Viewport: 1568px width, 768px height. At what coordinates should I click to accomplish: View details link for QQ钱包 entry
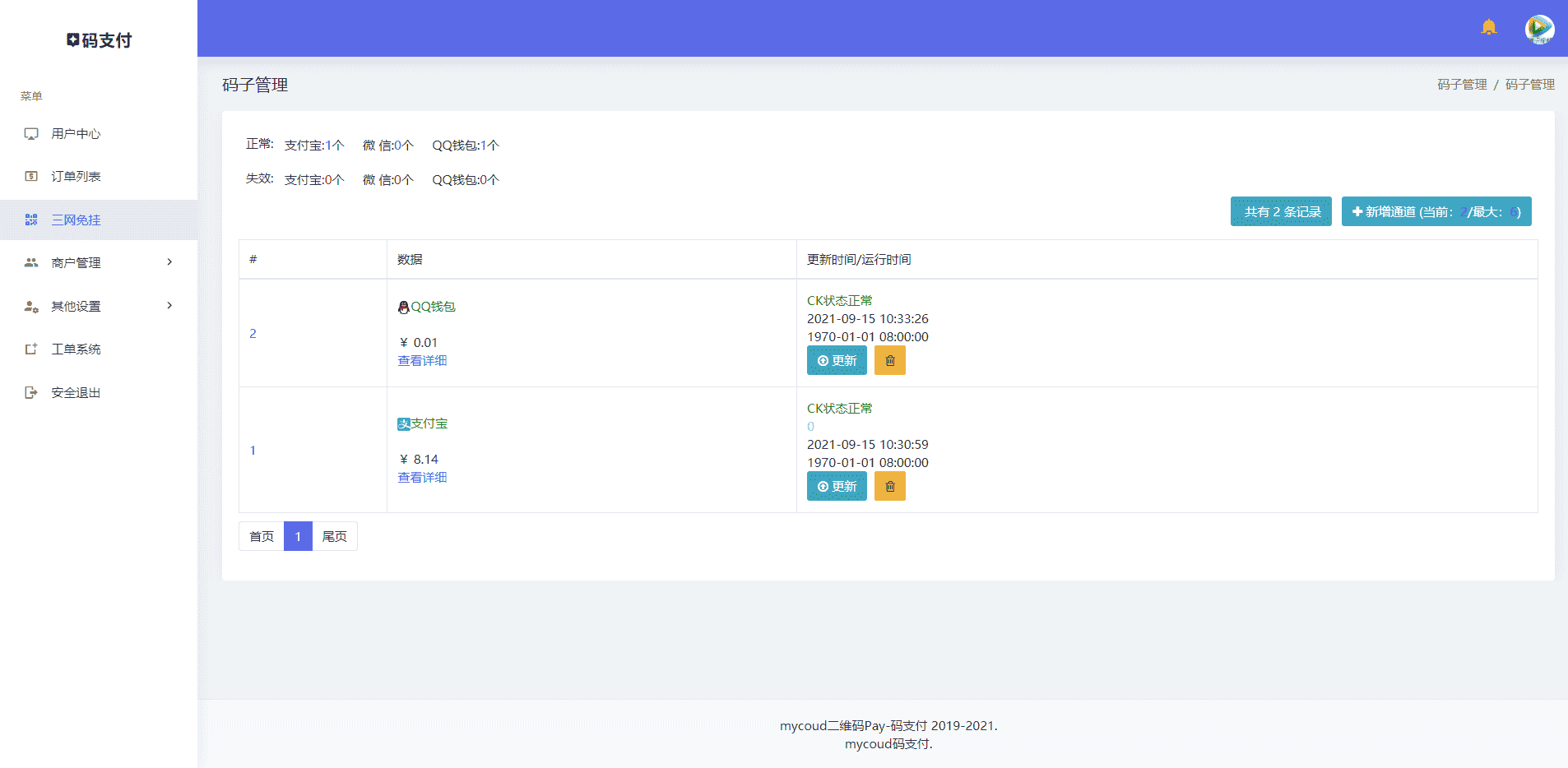[x=422, y=360]
